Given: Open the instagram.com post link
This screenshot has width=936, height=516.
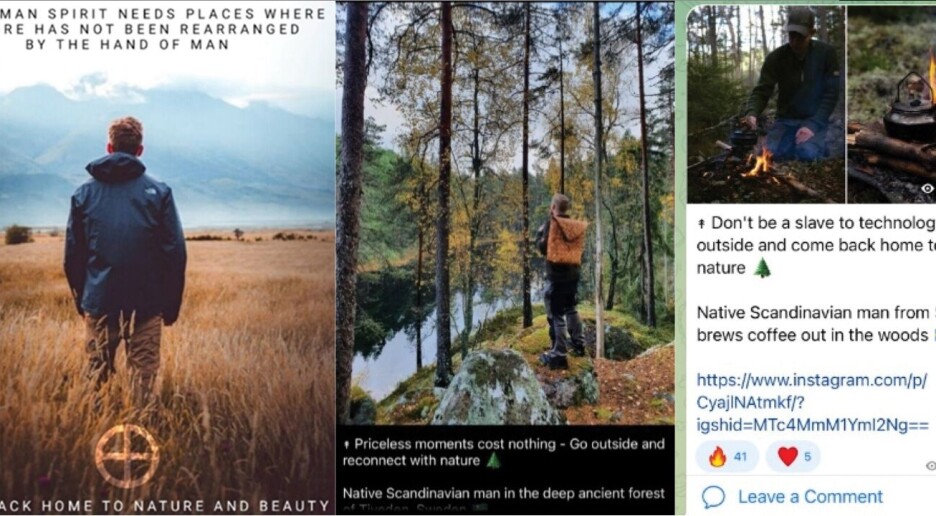Looking at the screenshot, I should 812,402.
